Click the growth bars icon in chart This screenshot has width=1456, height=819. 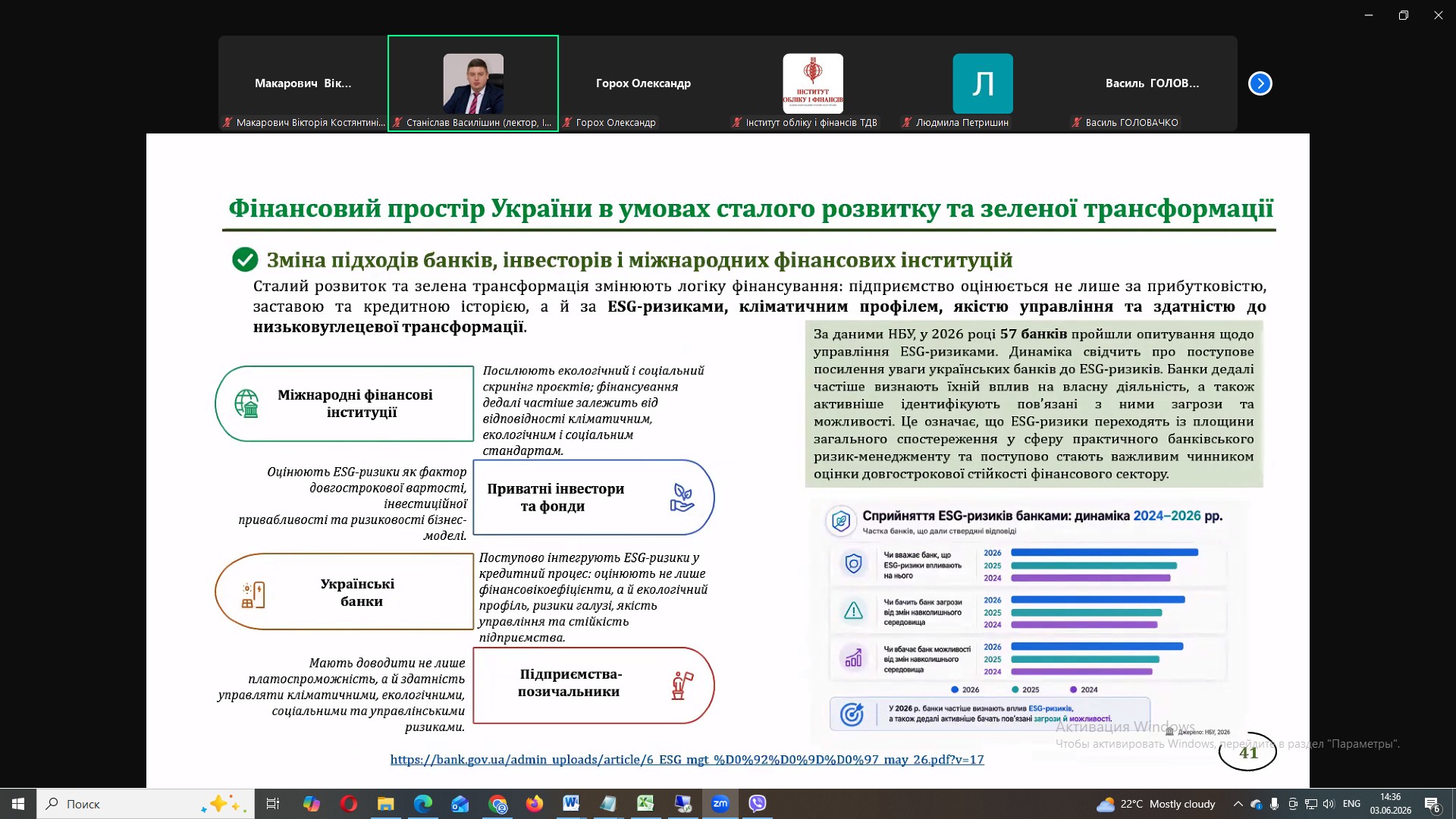pos(854,657)
